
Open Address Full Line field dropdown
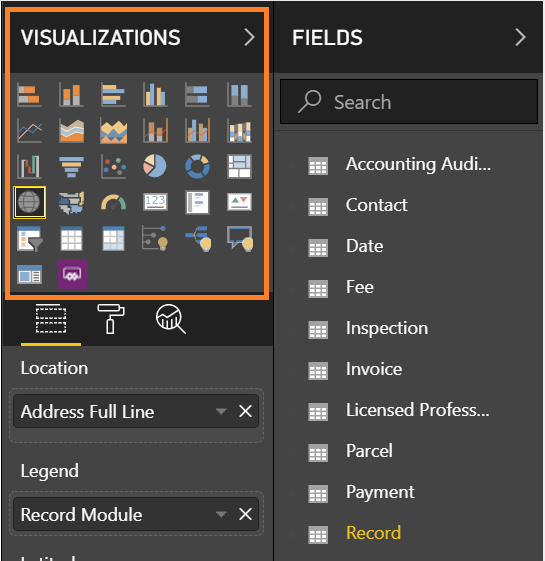[x=221, y=411]
